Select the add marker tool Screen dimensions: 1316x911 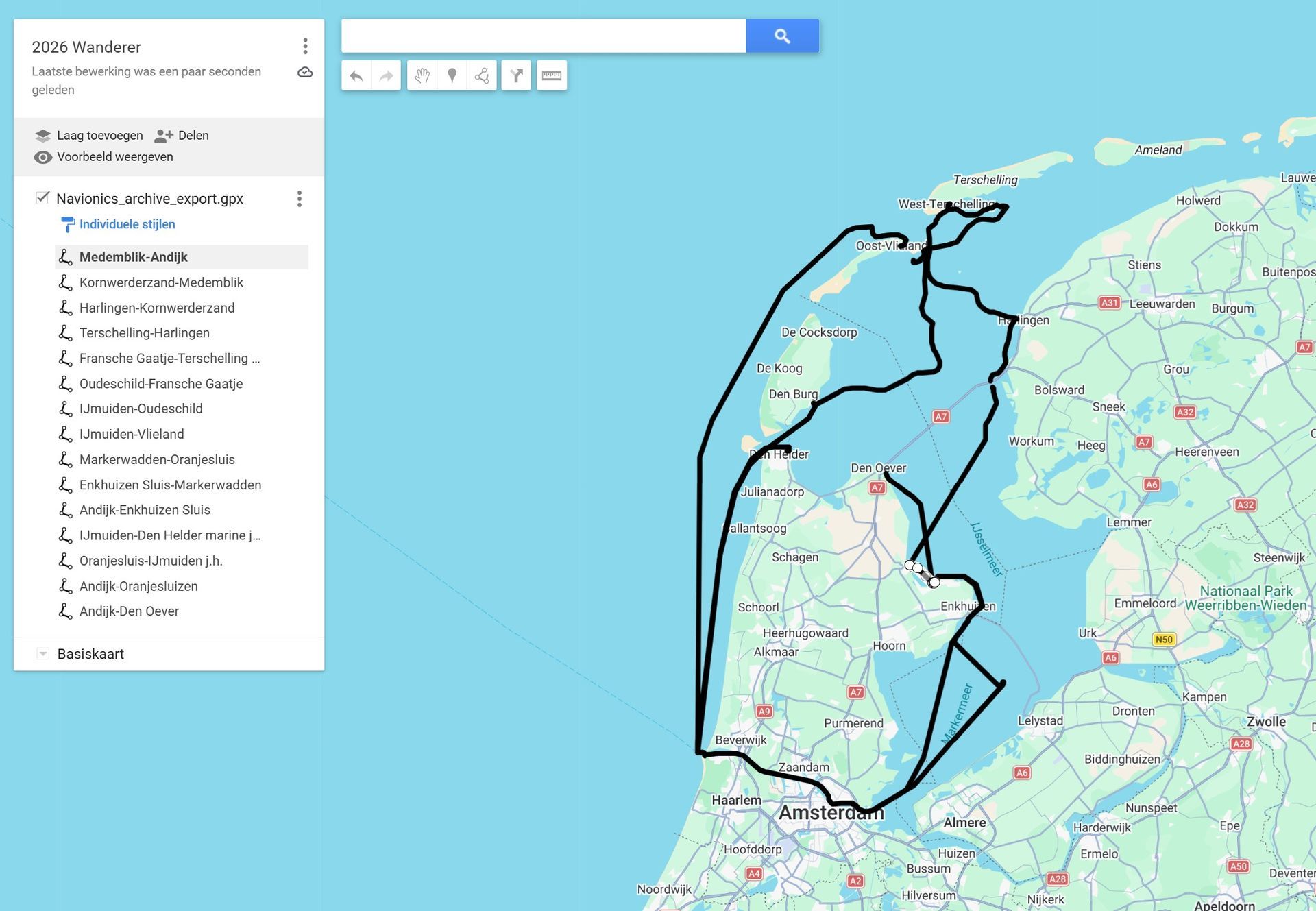[452, 75]
